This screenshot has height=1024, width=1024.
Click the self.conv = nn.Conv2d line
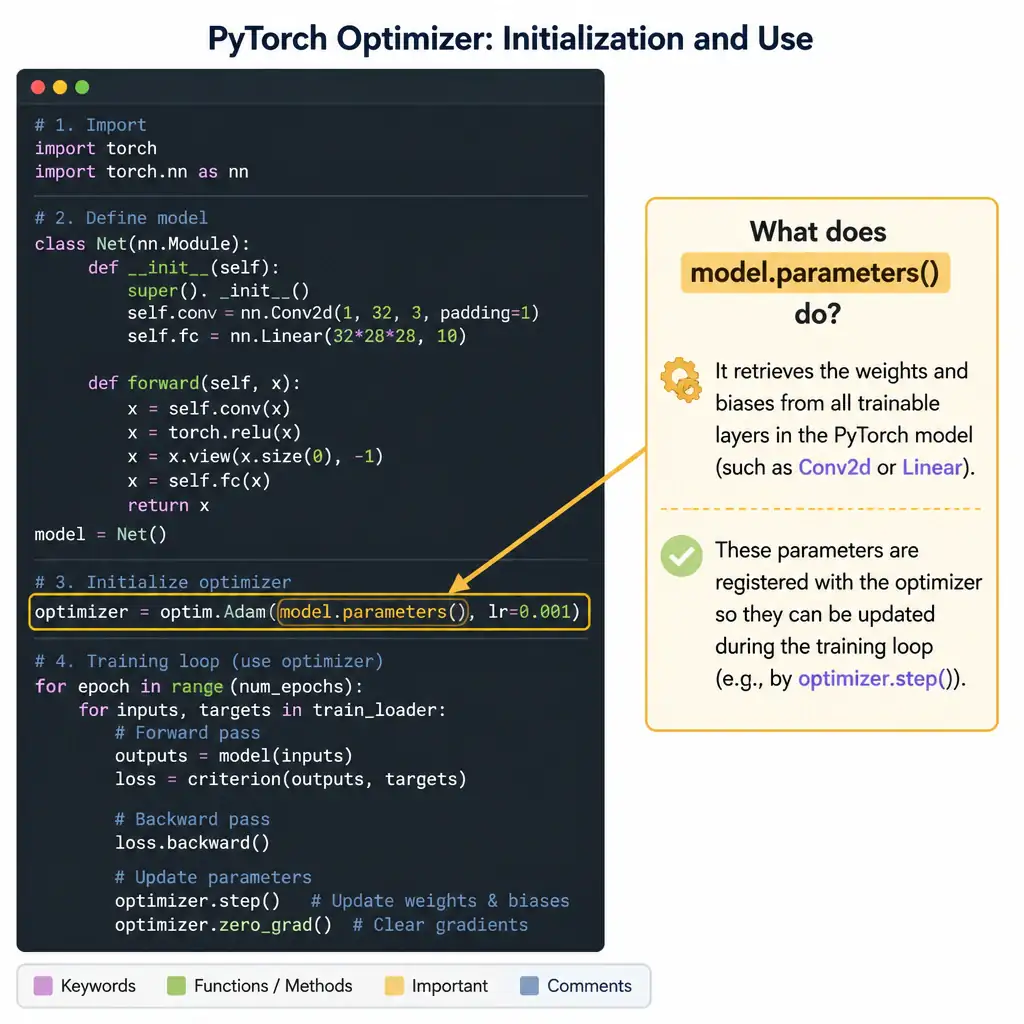point(333,313)
